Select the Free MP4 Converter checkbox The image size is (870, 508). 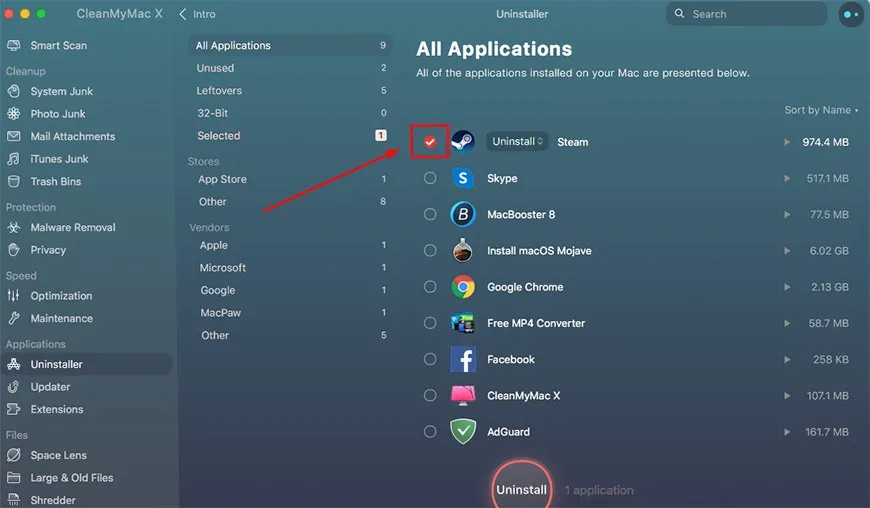click(430, 323)
